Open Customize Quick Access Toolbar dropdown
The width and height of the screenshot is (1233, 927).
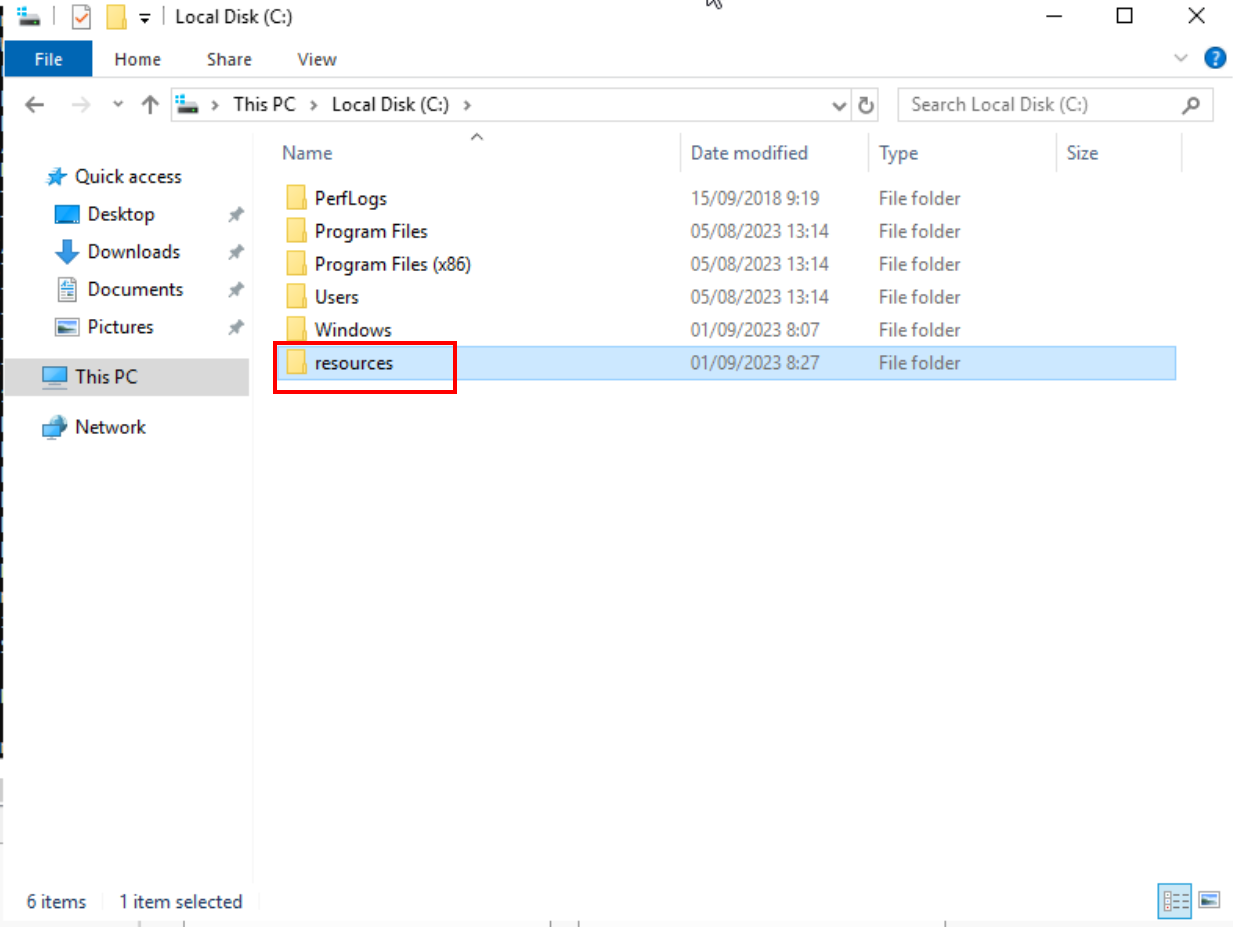145,19
